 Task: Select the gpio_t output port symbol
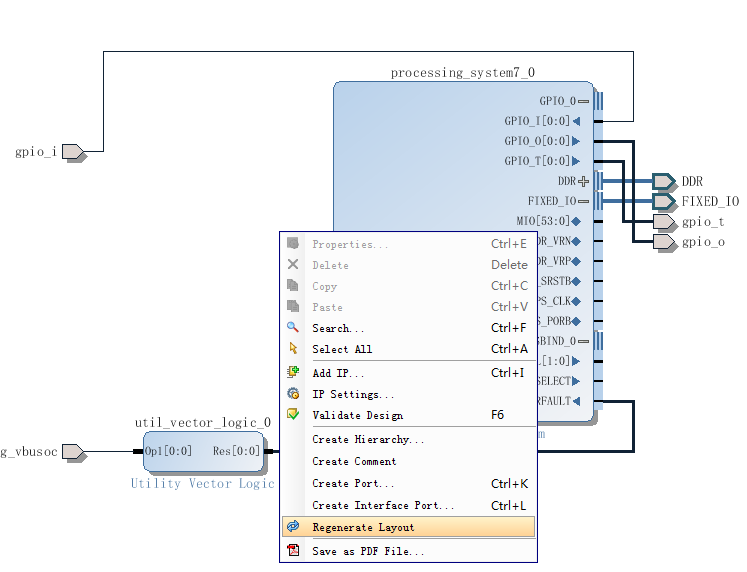[x=663, y=221]
